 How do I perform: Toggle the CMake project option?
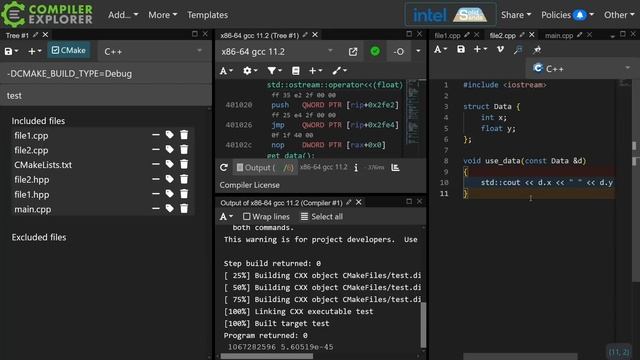pyautogui.click(x=69, y=50)
